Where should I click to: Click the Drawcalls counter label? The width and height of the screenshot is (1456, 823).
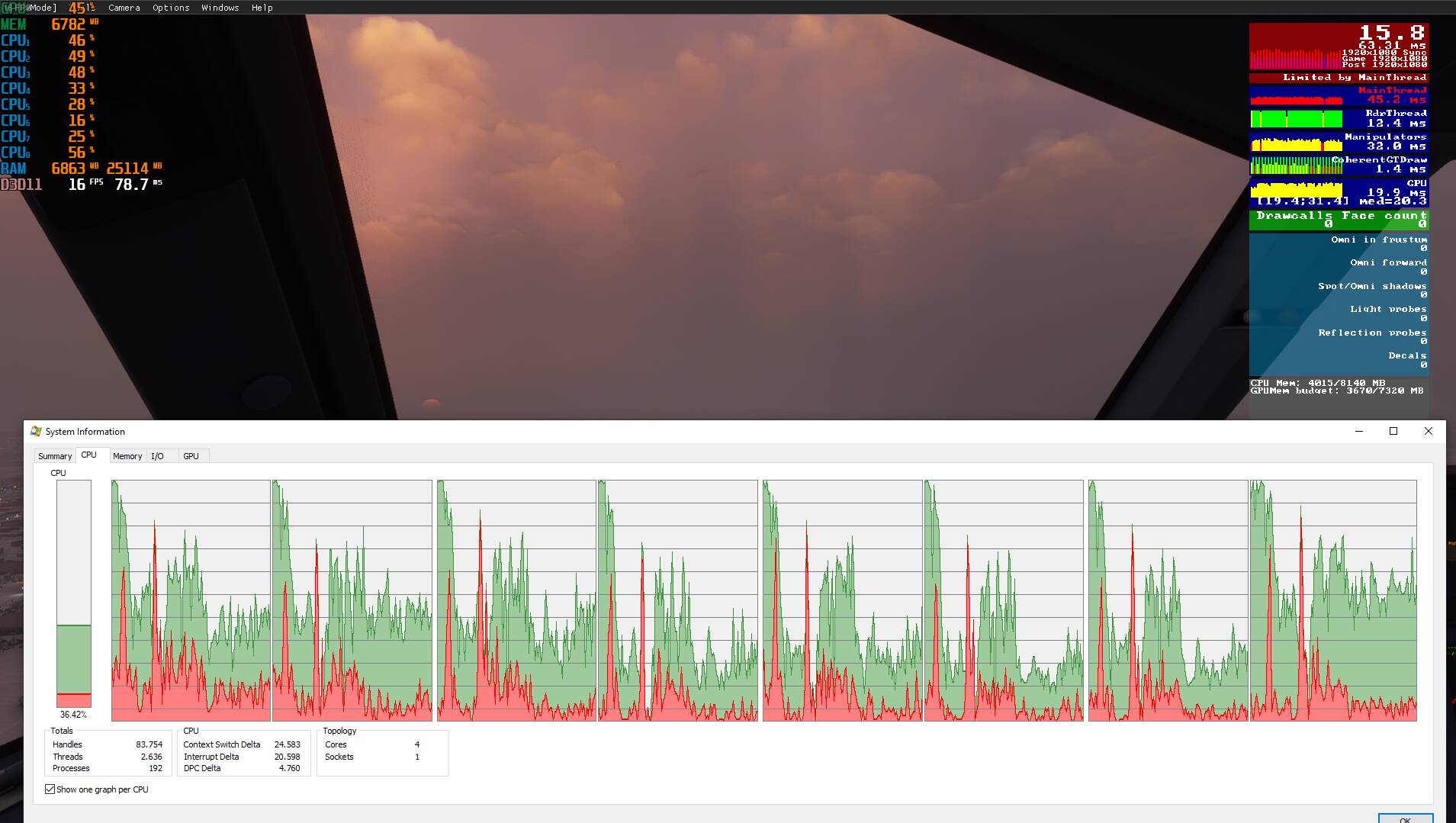pyautogui.click(x=1294, y=216)
